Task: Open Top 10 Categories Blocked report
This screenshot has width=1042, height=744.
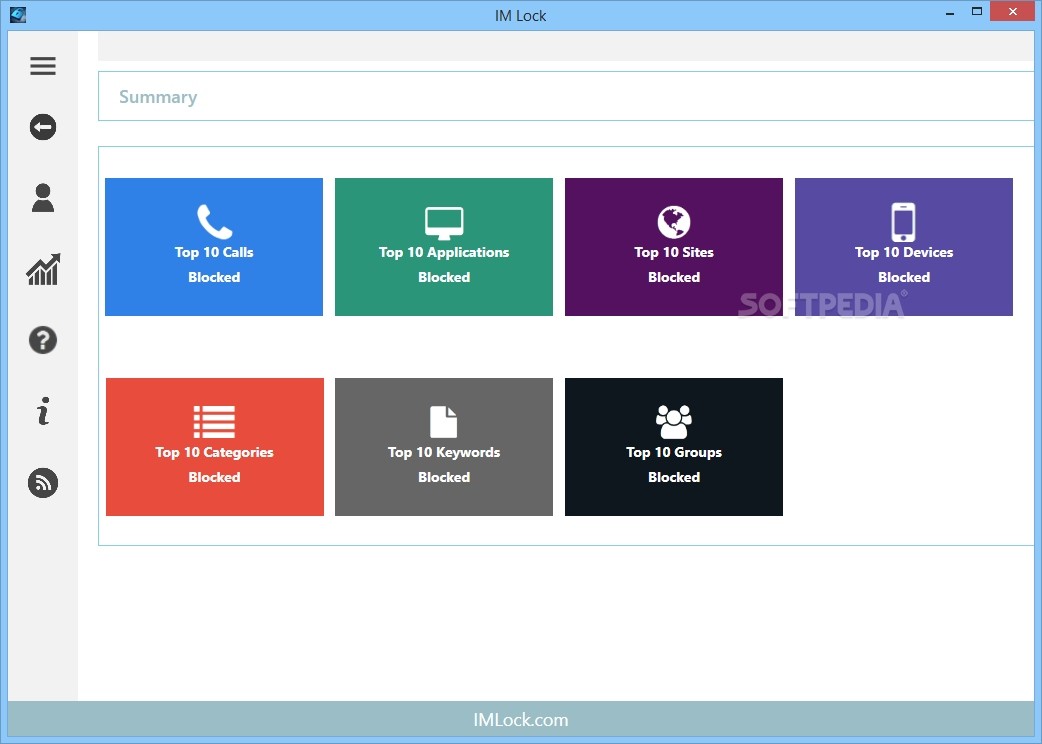Action: click(x=215, y=446)
